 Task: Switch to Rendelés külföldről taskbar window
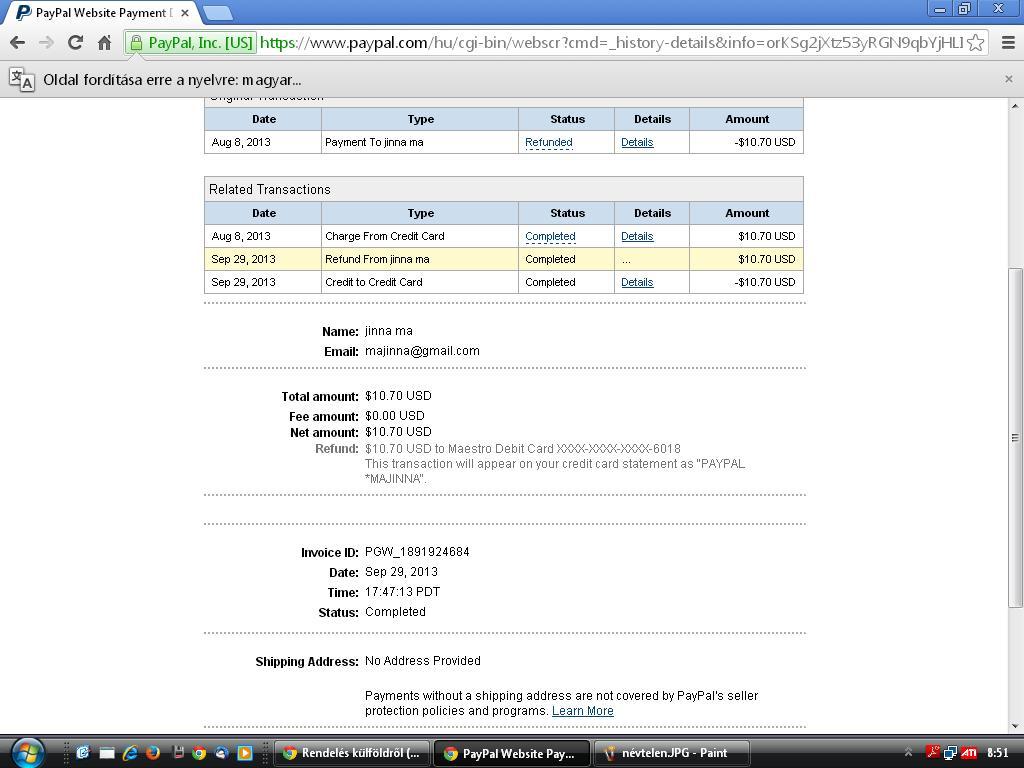click(x=351, y=753)
